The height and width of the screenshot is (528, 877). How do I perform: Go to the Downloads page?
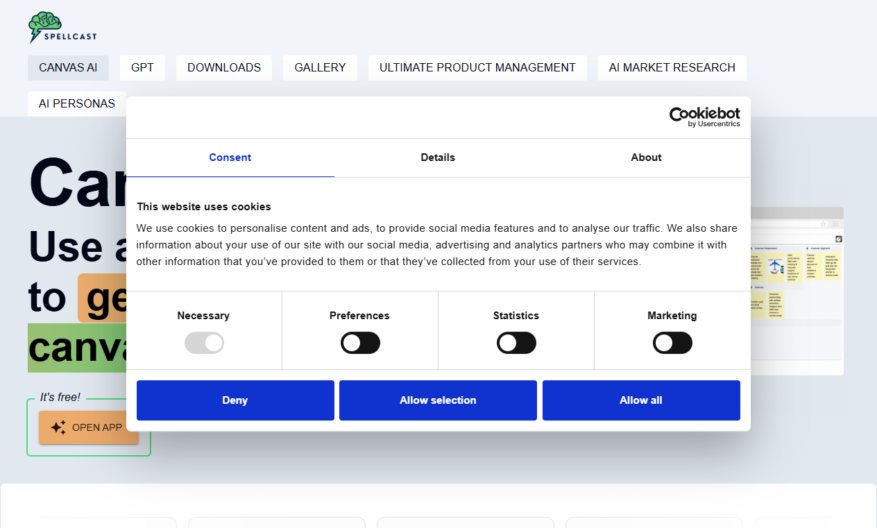click(x=224, y=68)
